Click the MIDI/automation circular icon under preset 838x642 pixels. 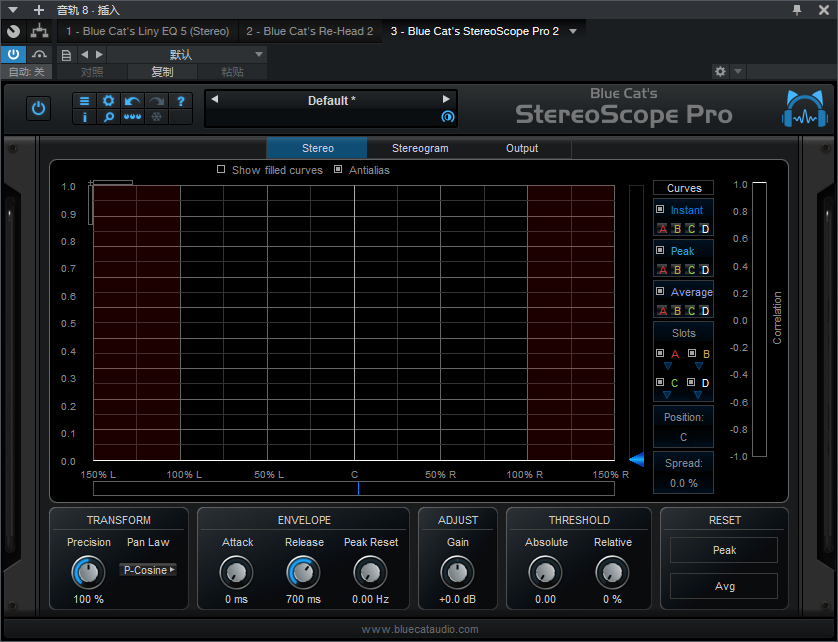[448, 117]
